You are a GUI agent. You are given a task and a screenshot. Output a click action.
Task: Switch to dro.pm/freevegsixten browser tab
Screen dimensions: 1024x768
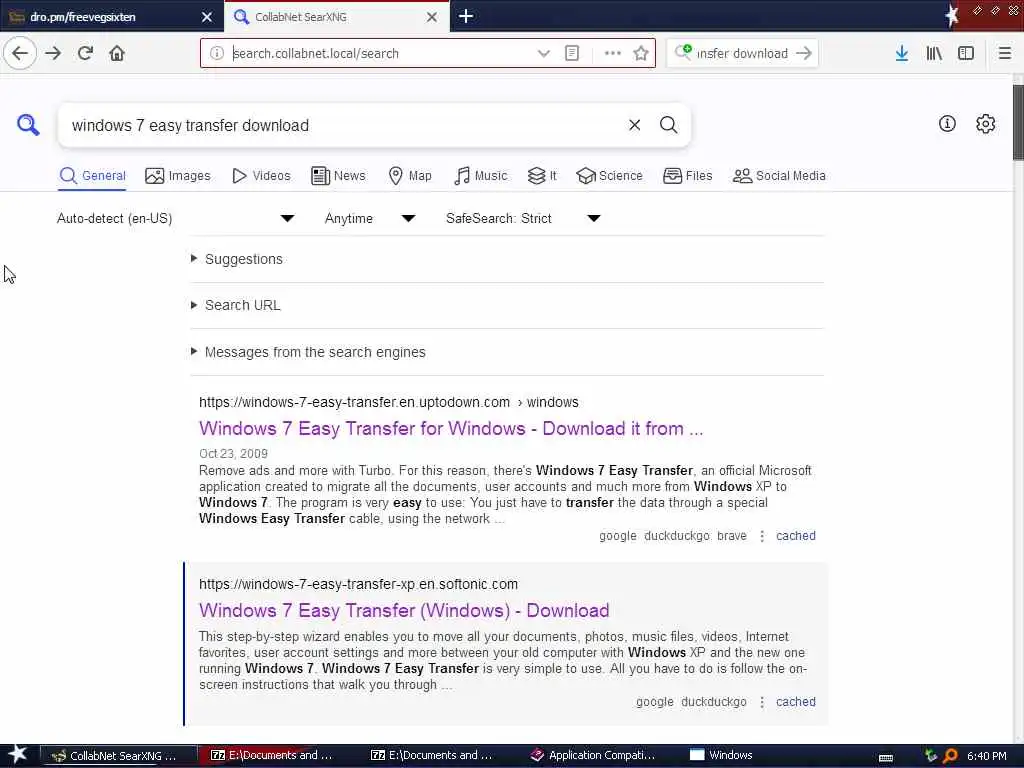coord(111,17)
